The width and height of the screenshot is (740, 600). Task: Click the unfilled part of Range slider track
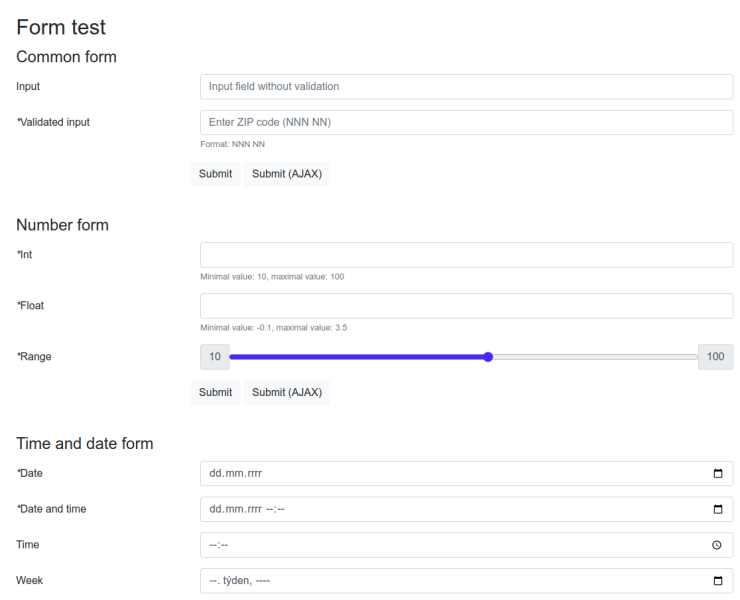point(595,357)
